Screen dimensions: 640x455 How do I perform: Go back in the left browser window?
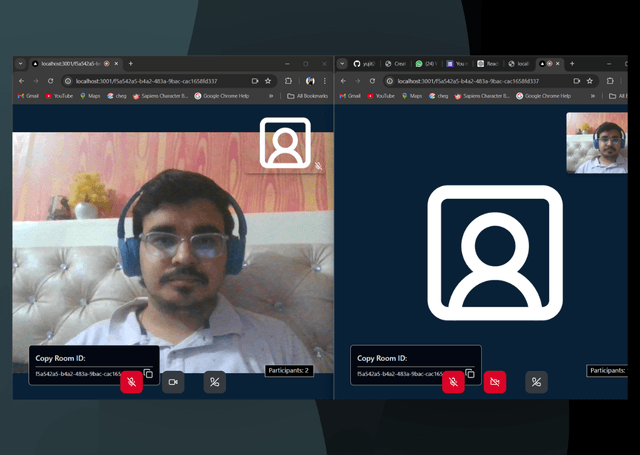pyautogui.click(x=22, y=81)
